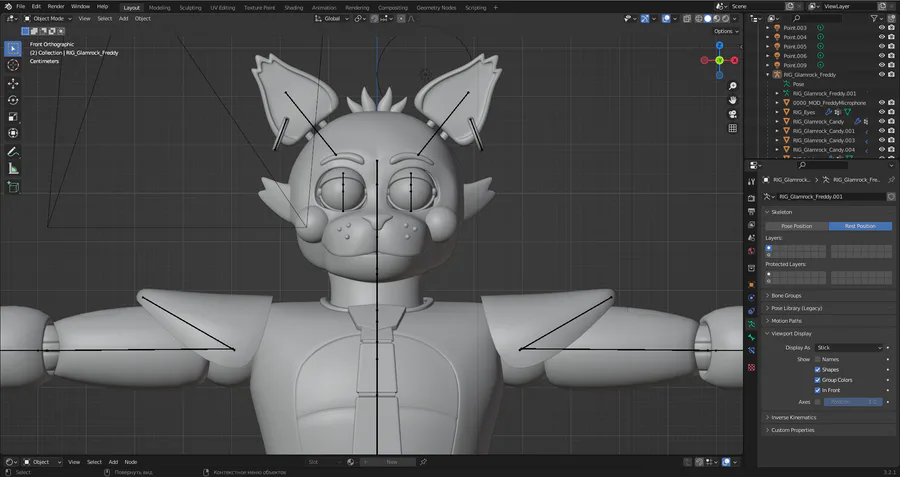The image size is (900, 477).
Task: Open the Scene properties tab
Action: pyautogui.click(x=751, y=238)
